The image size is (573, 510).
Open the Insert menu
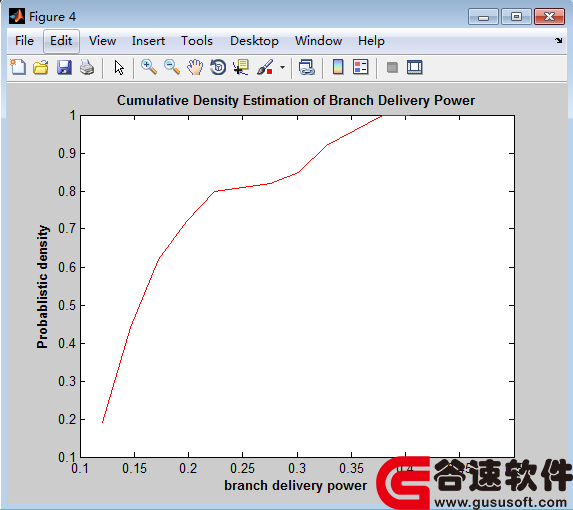pyautogui.click(x=148, y=41)
